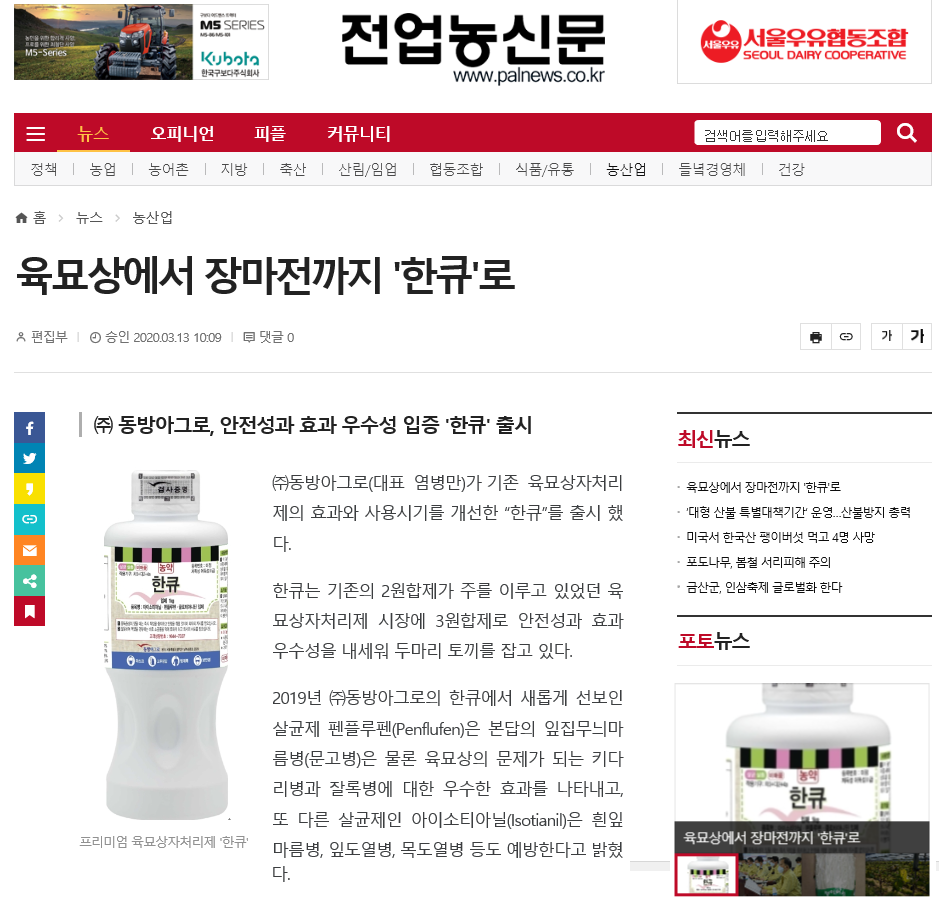939x899 pixels.
Task: Go home via breadcrumb house icon
Action: (x=22, y=218)
